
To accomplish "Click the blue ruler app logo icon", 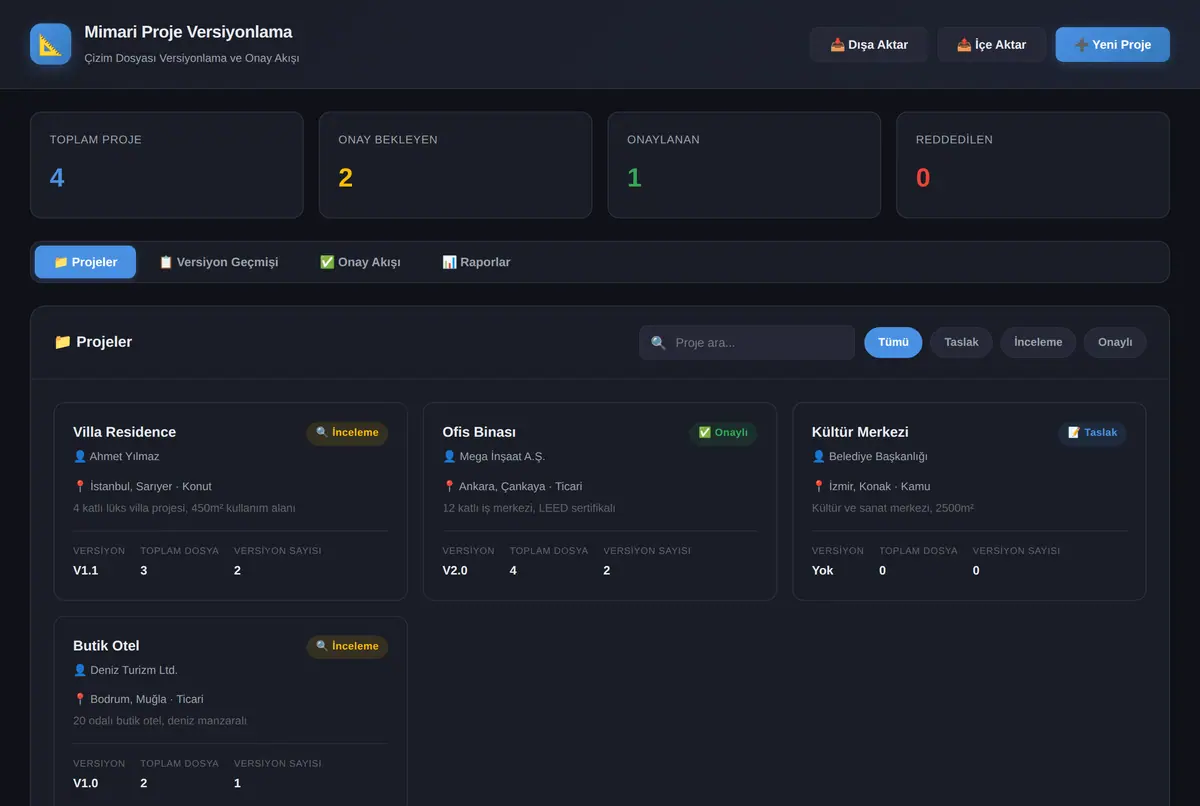I will point(51,44).
